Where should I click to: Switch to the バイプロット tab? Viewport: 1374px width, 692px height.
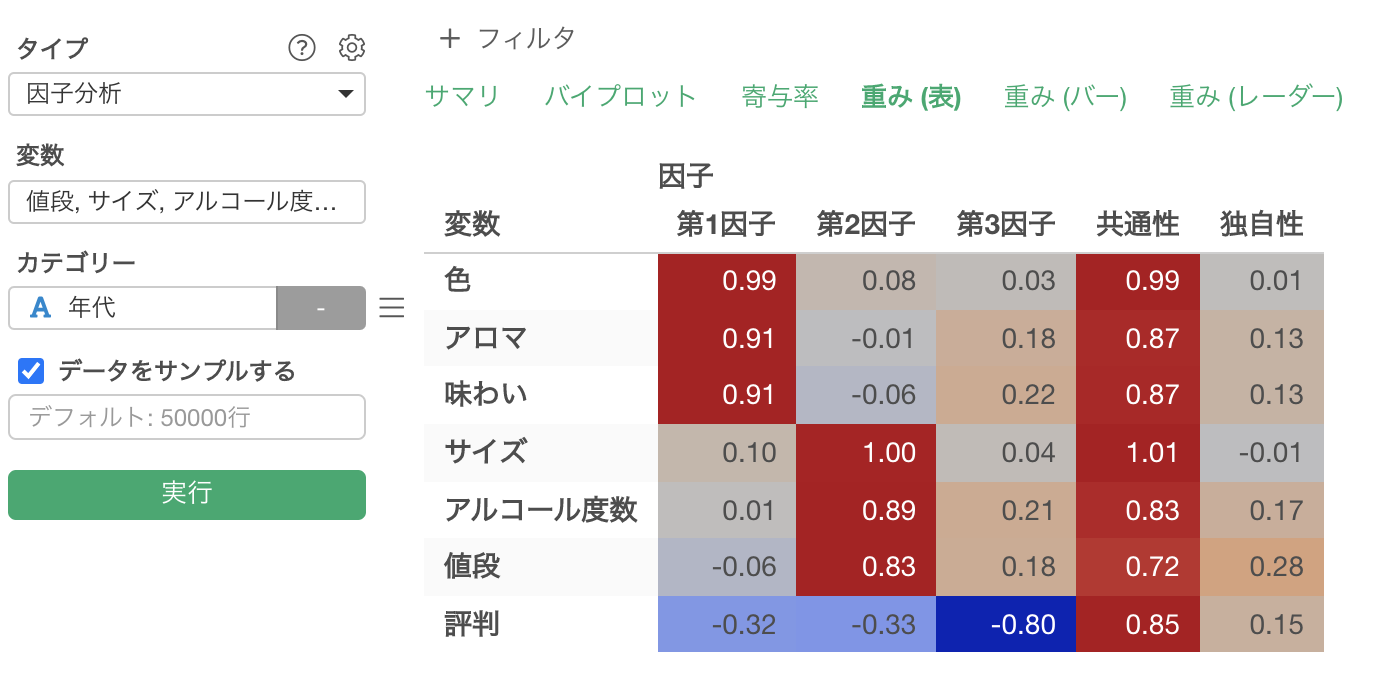(x=620, y=97)
